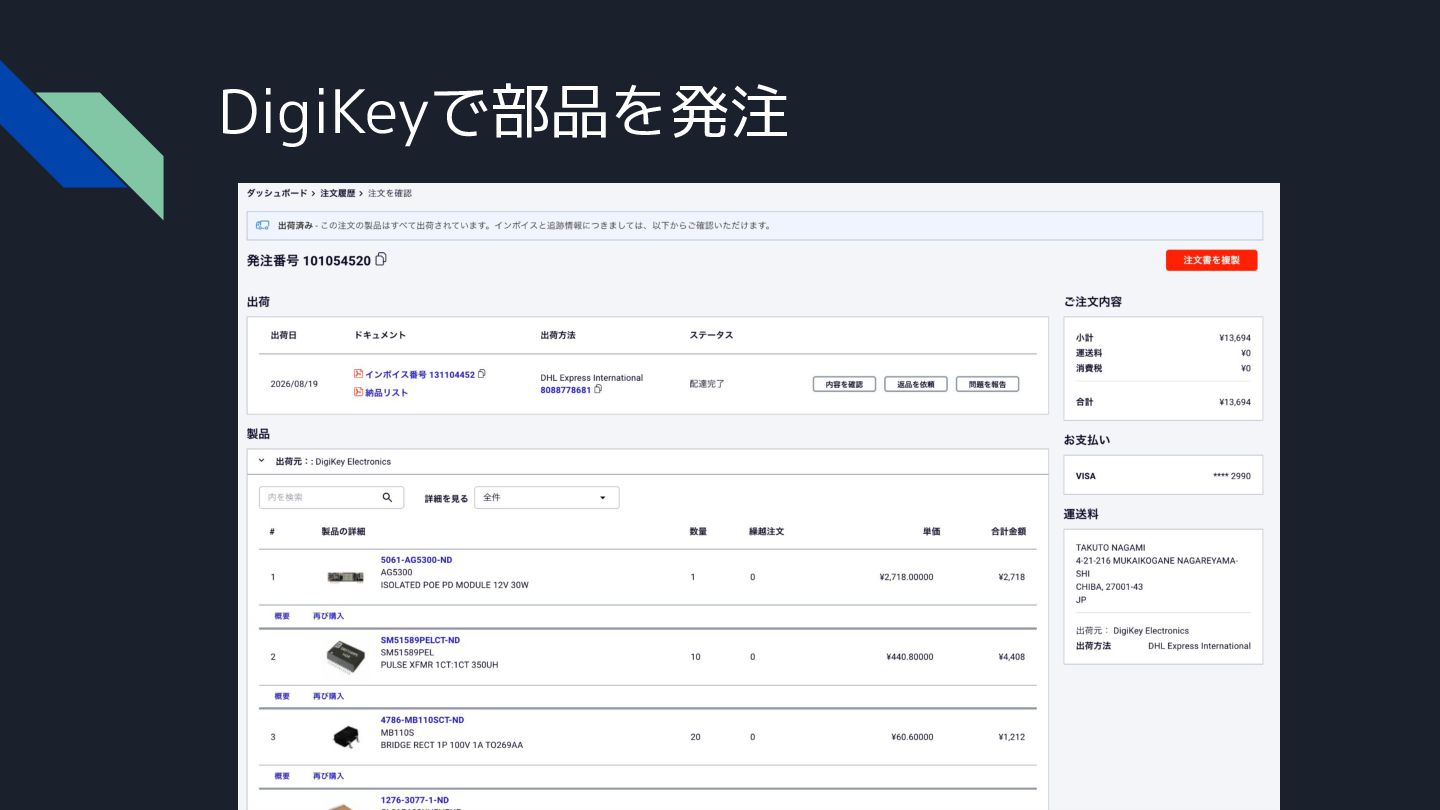Open the SM51589PEL transformer thumbnail
The image size is (1440, 810).
[345, 656]
